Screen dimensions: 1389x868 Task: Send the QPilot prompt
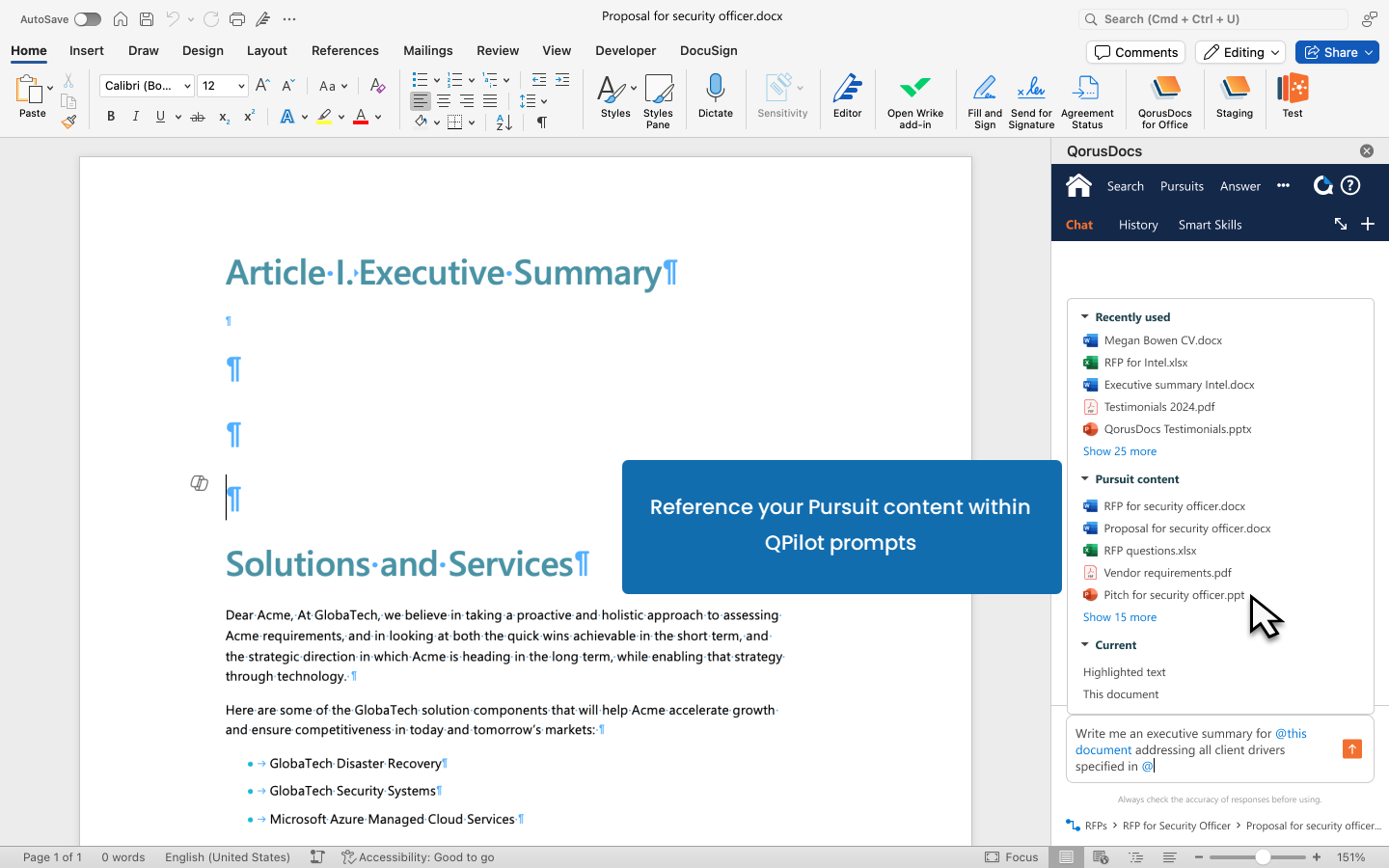[x=1352, y=749]
